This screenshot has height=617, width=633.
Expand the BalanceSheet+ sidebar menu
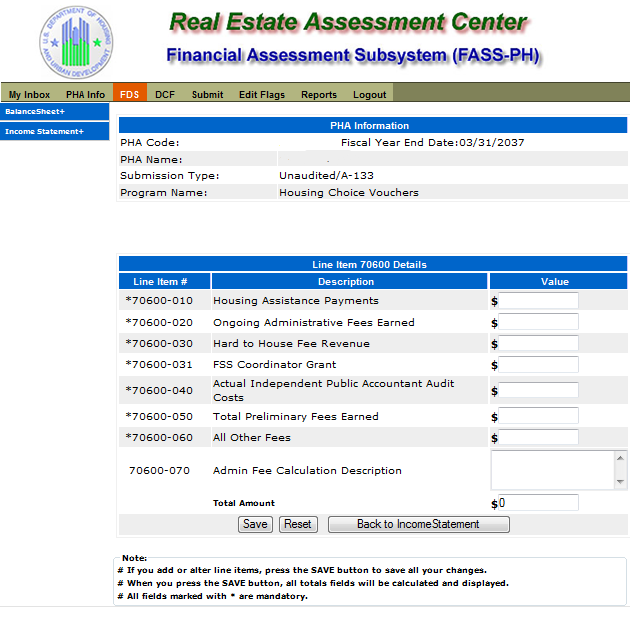point(54,111)
